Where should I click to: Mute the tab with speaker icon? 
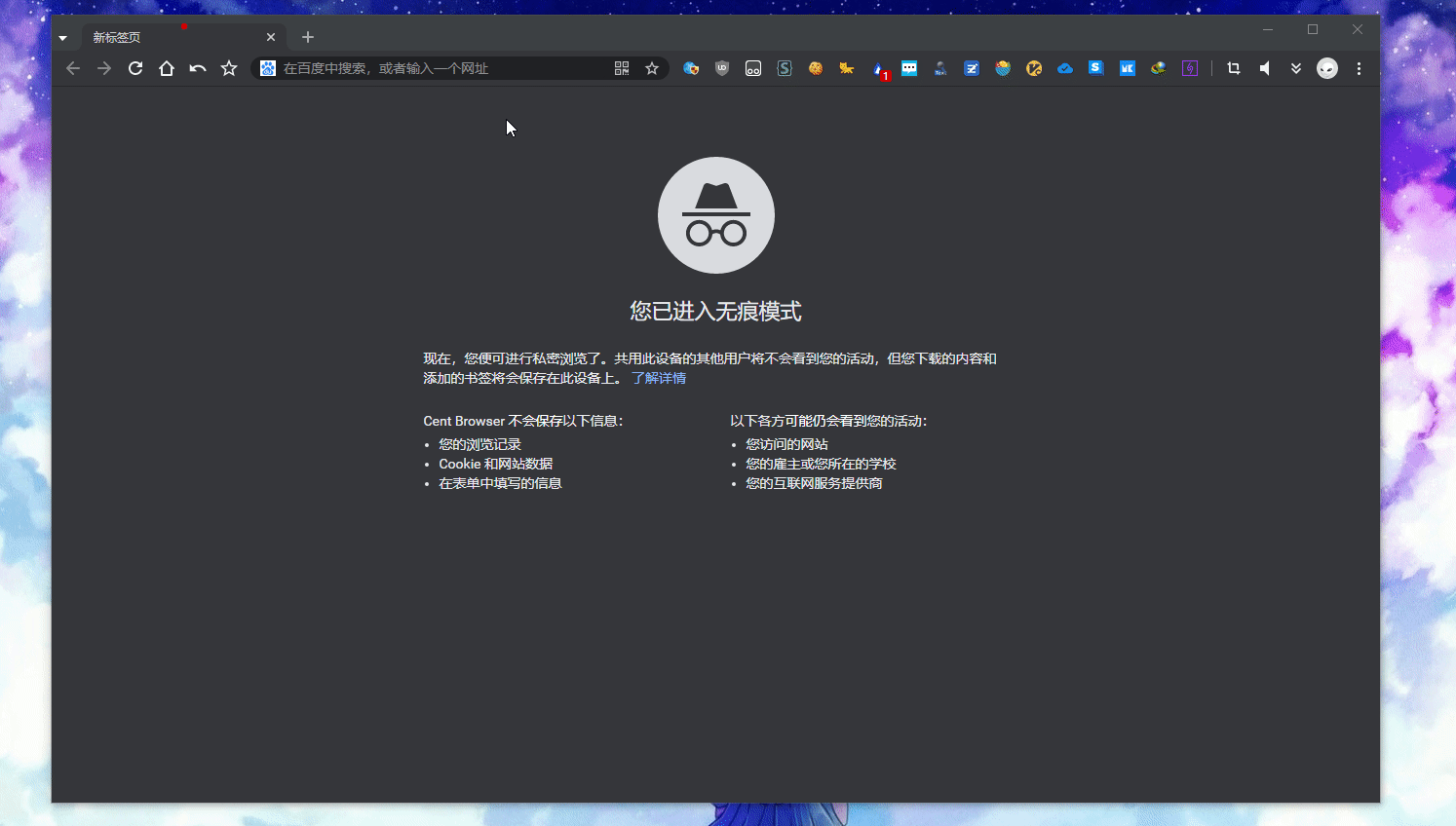[1265, 68]
